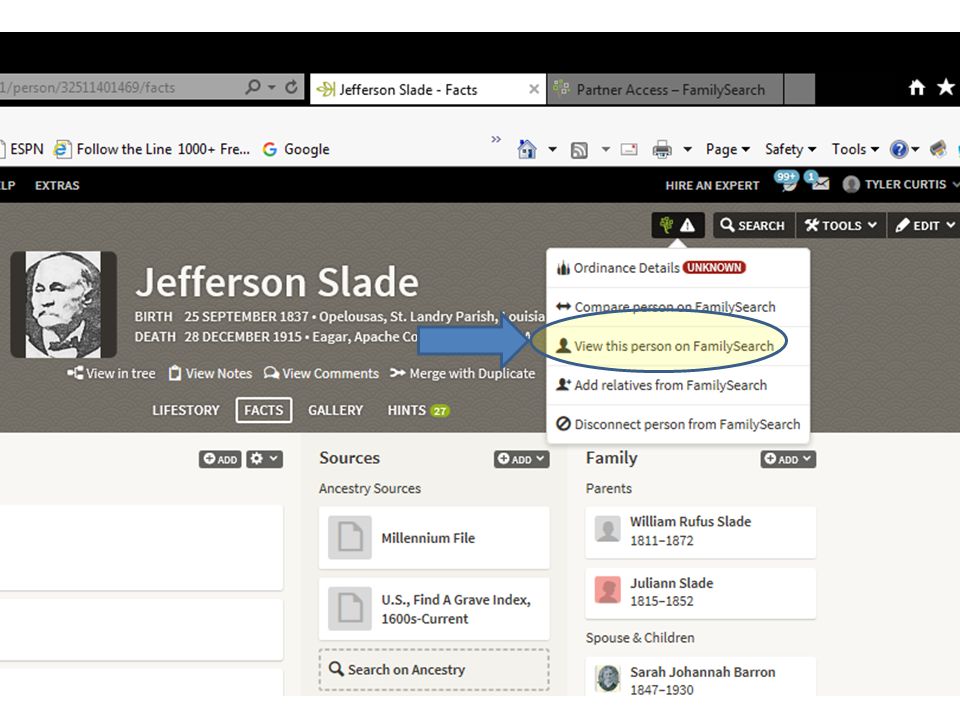Click Millennium File document icon
Screen dimensions: 960x720
pos(350,538)
